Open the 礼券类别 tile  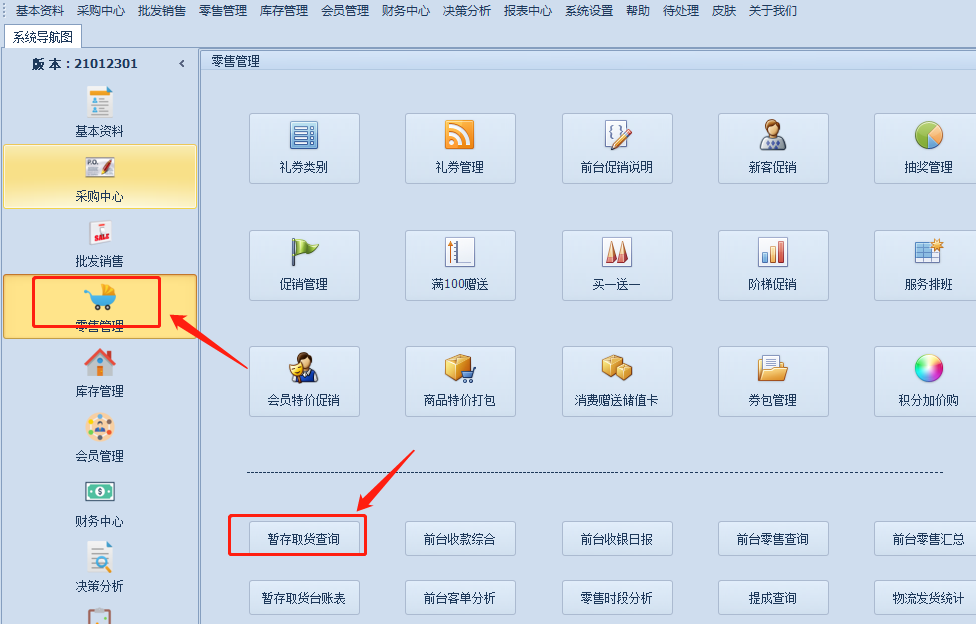click(x=304, y=148)
